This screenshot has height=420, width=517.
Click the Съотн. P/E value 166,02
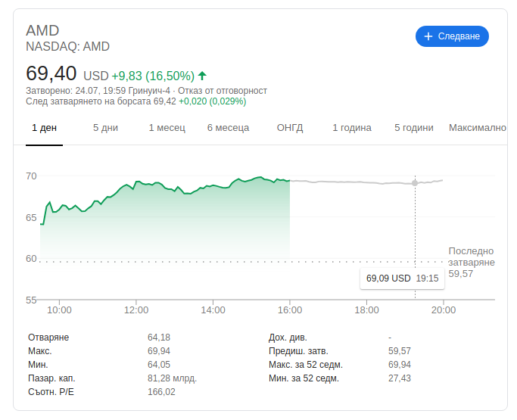point(161,392)
